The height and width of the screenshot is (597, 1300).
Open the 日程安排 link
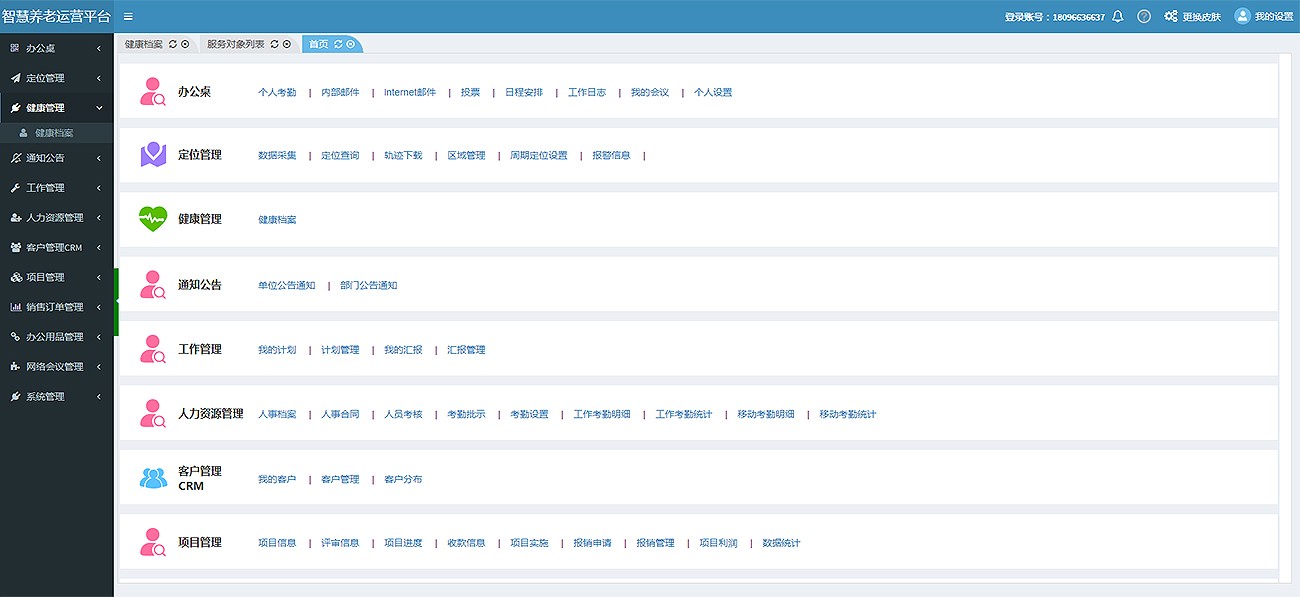tap(524, 92)
